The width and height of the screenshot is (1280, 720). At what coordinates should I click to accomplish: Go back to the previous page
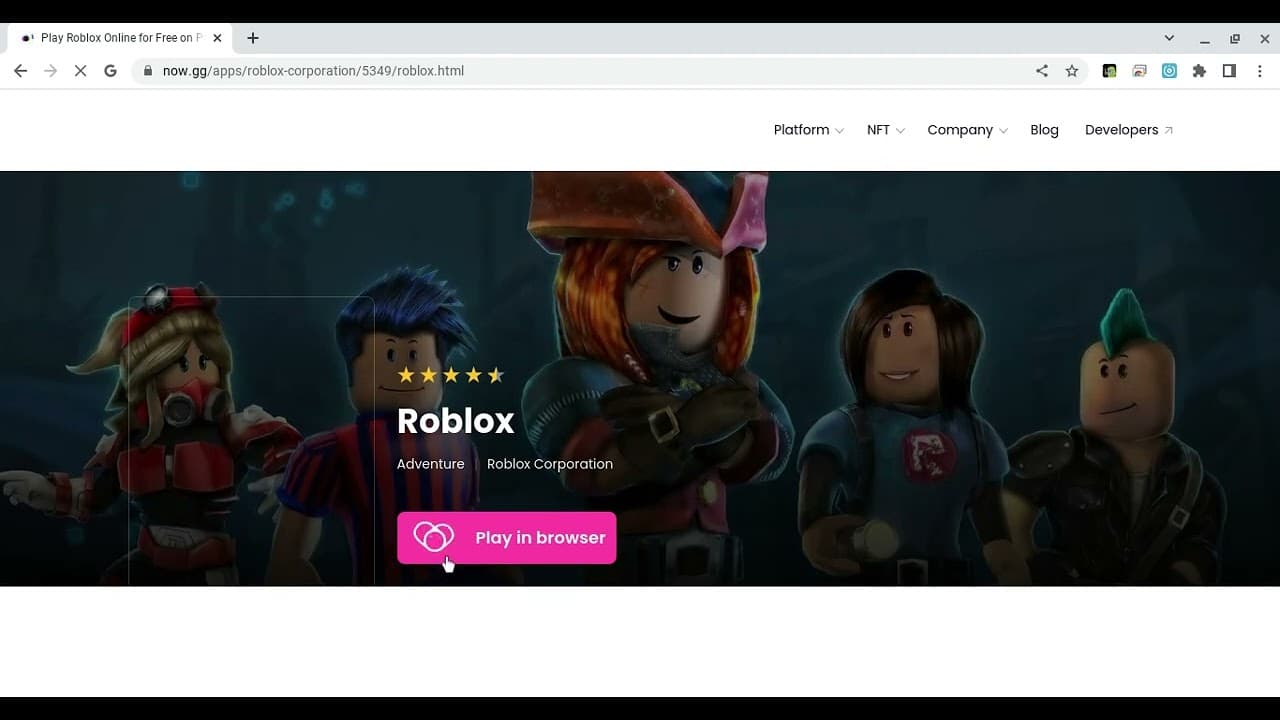[20, 71]
